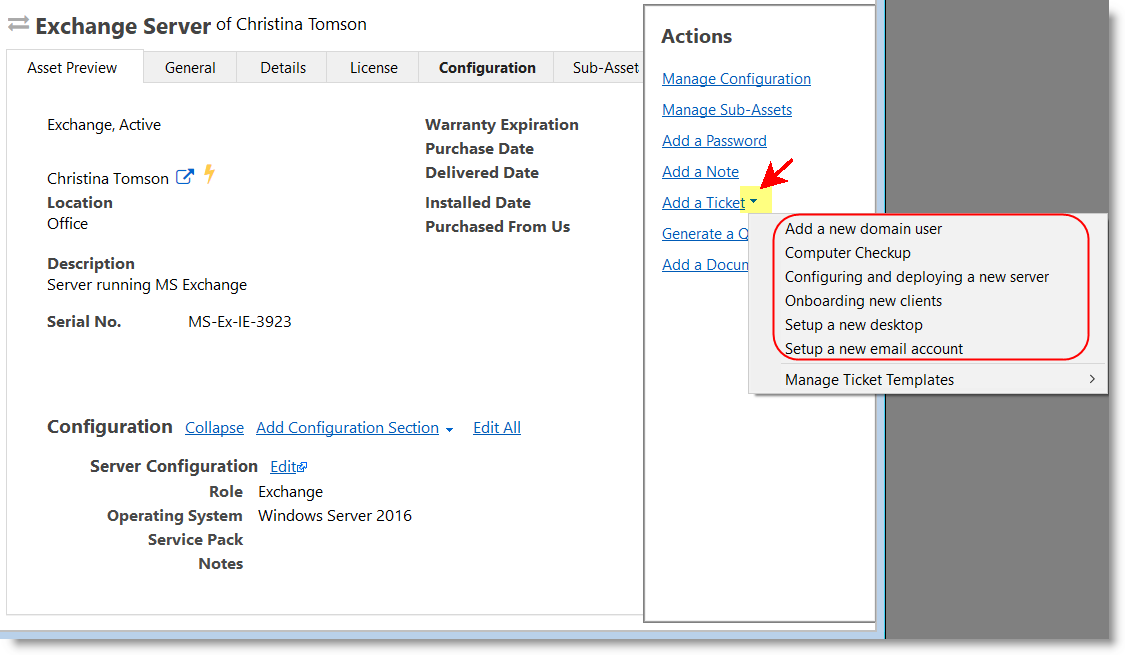Viewport: 1125px width, 655px height.
Task: Click the lightning bolt icon beside Christina Tomson
Action: tap(209, 174)
